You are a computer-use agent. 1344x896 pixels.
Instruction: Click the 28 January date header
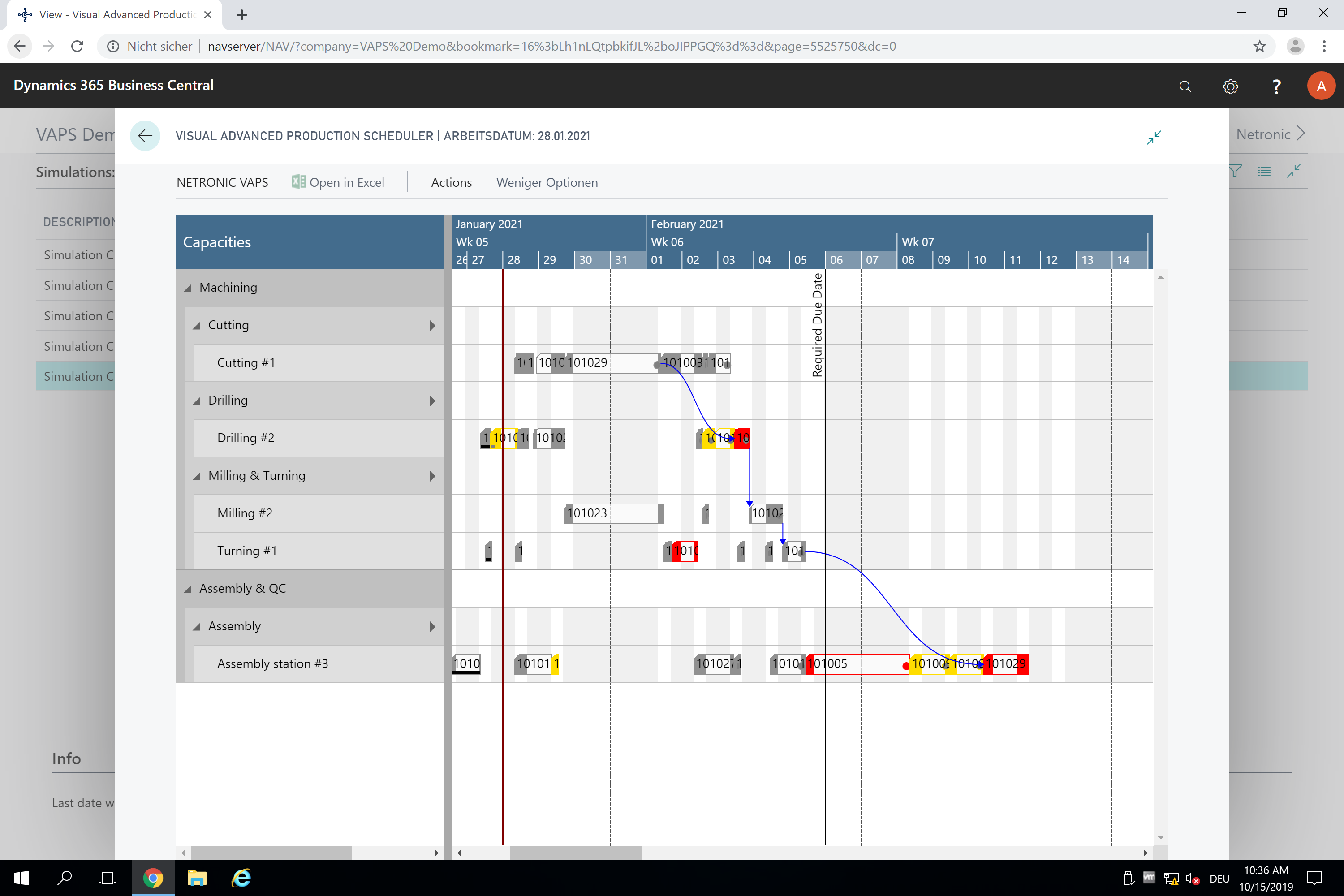point(520,260)
